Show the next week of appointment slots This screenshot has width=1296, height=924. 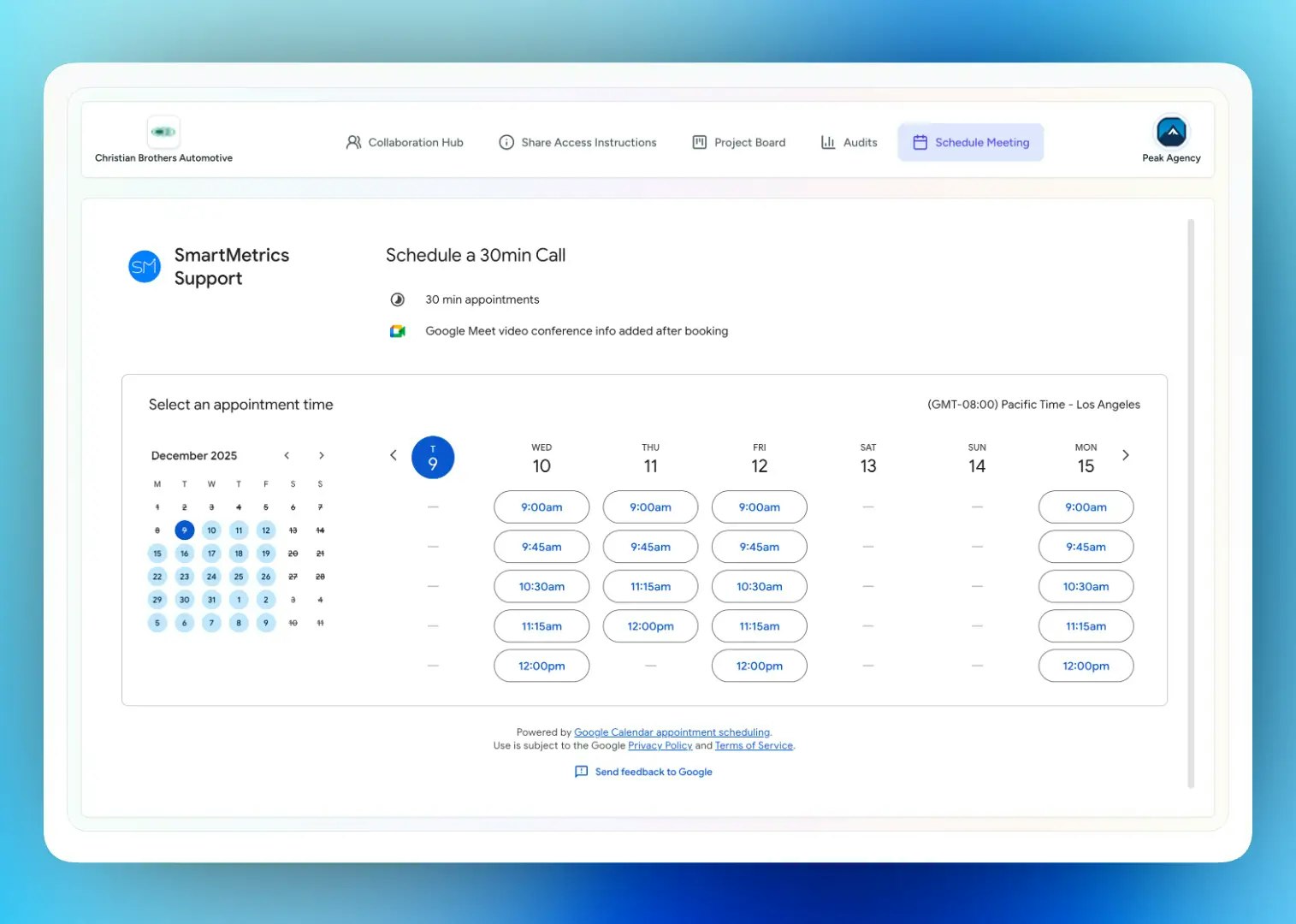[x=1126, y=455]
